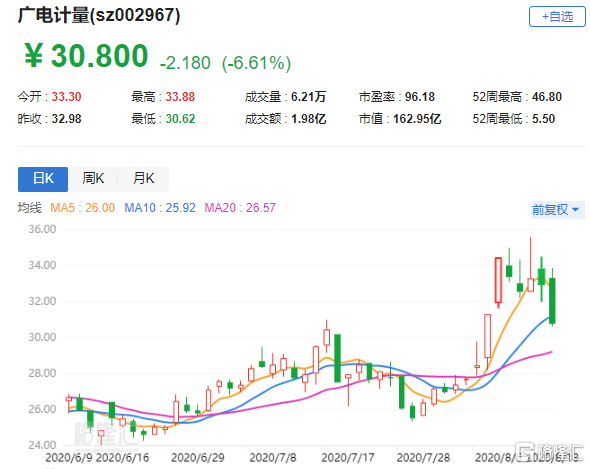This screenshot has width=590, height=469.
Task: Click the last green candlestick on the chart
Action: click(x=552, y=301)
